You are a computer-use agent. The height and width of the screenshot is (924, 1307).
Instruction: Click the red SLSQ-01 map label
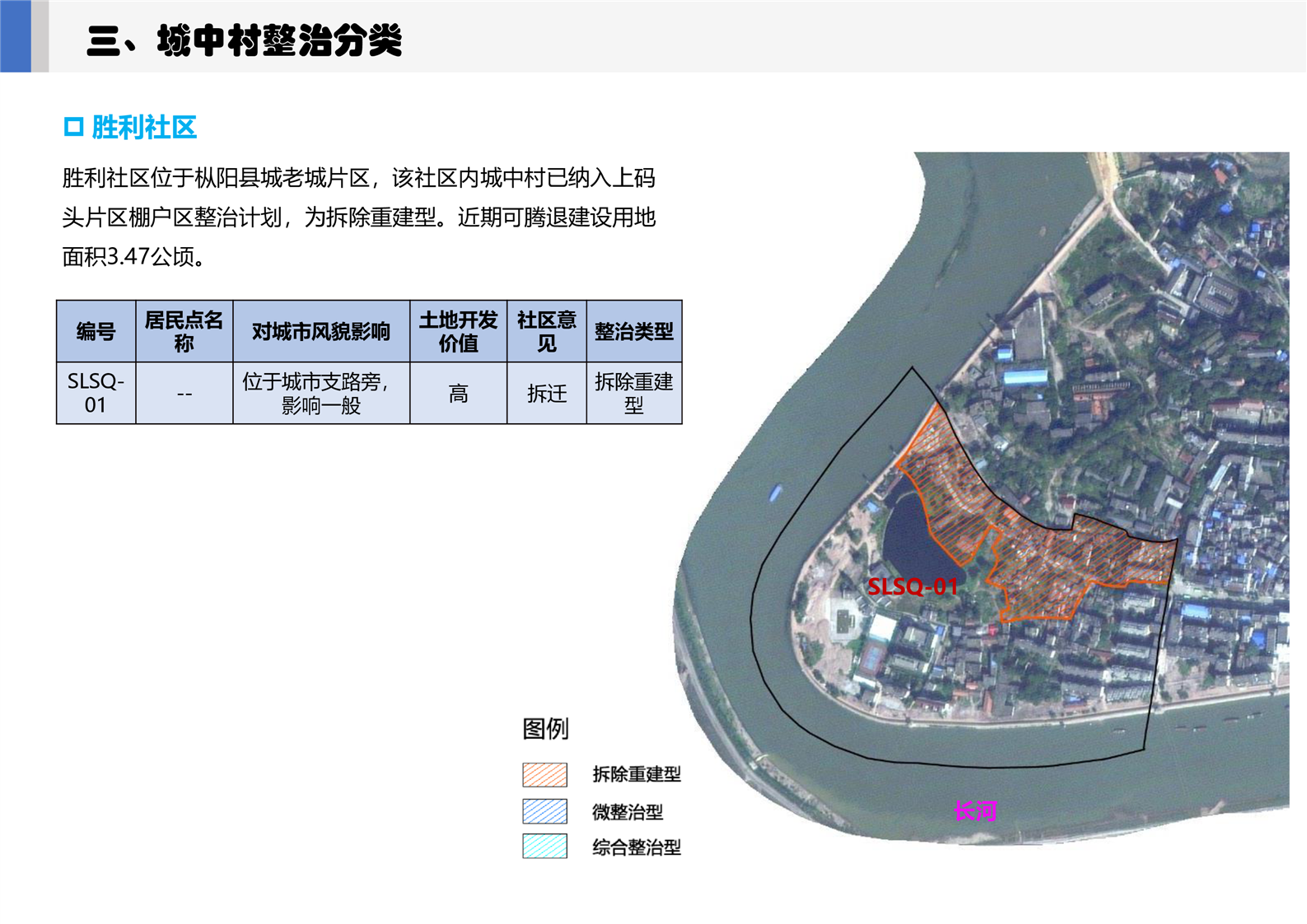[x=913, y=586]
